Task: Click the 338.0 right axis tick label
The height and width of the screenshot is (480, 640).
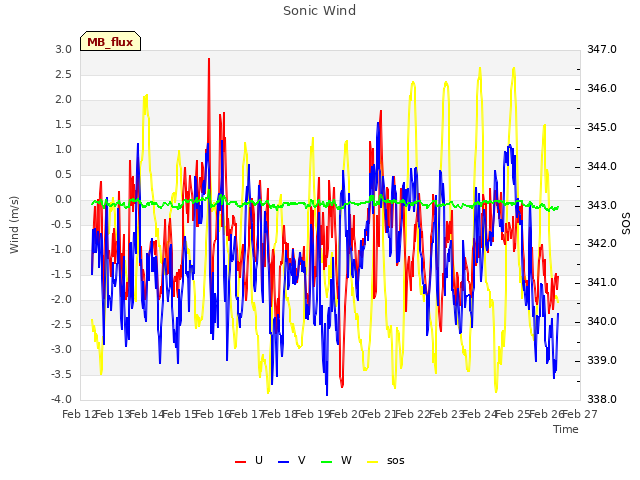Action: [602, 399]
